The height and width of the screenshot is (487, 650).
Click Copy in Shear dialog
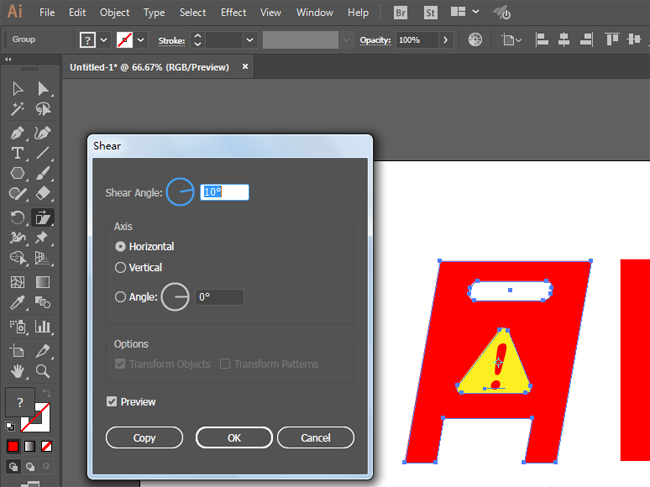tap(144, 438)
